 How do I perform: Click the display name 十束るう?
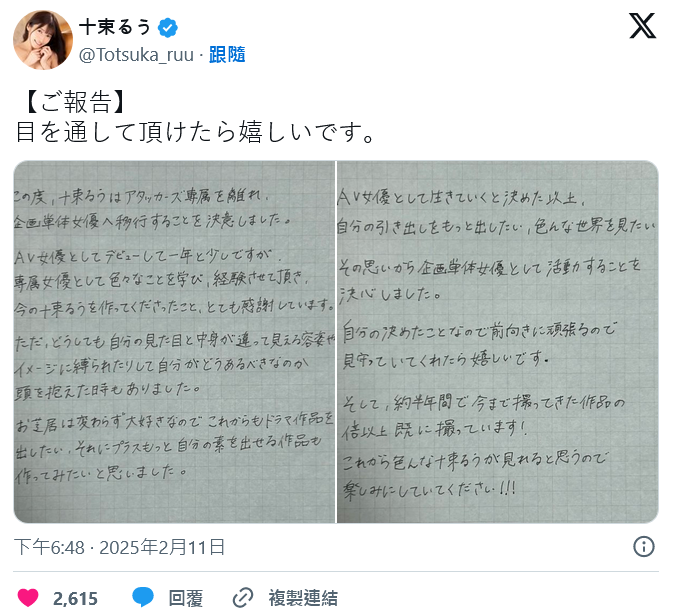(x=115, y=28)
